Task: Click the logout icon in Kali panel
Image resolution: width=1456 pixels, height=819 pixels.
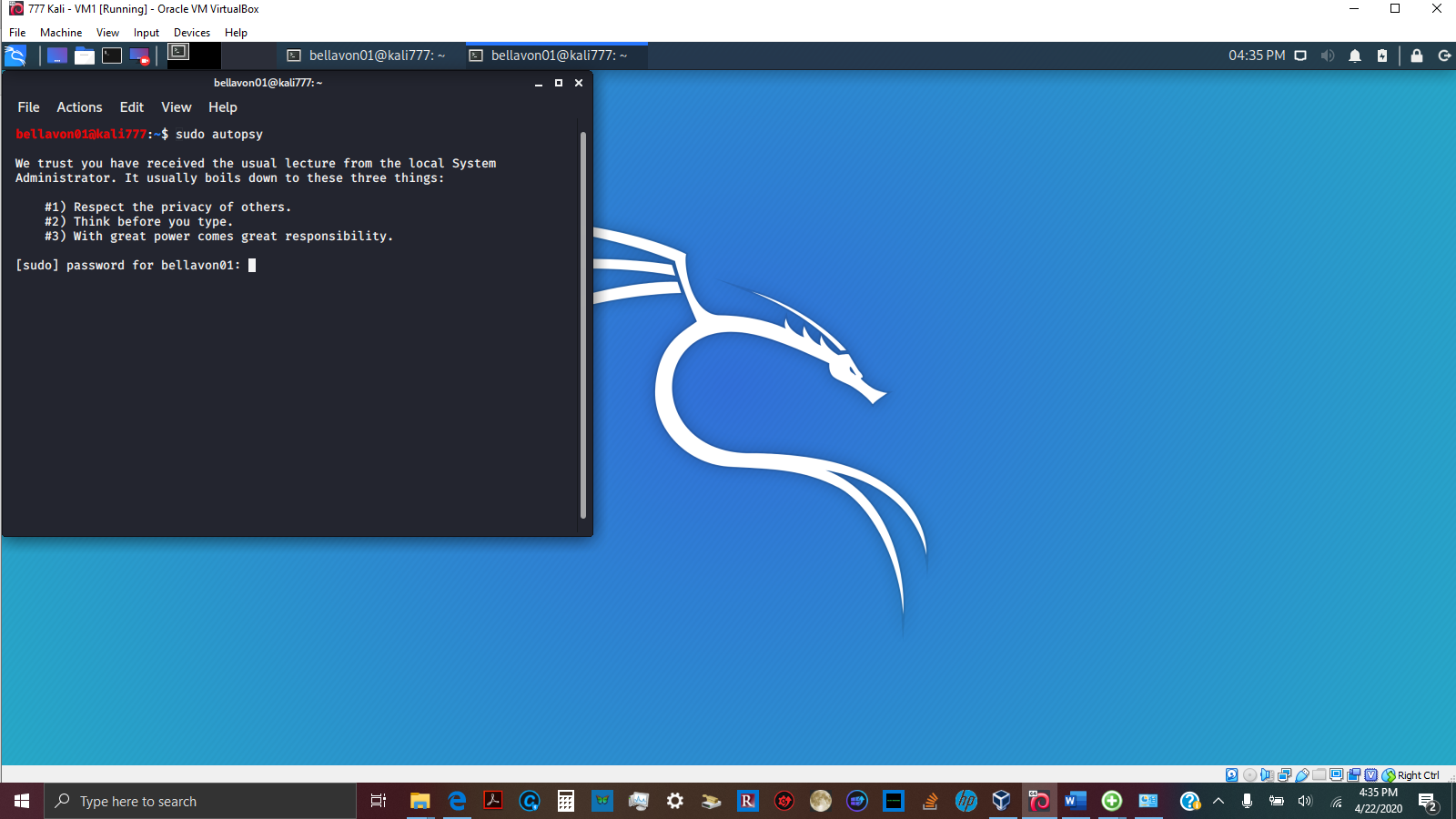Action: (x=1444, y=56)
